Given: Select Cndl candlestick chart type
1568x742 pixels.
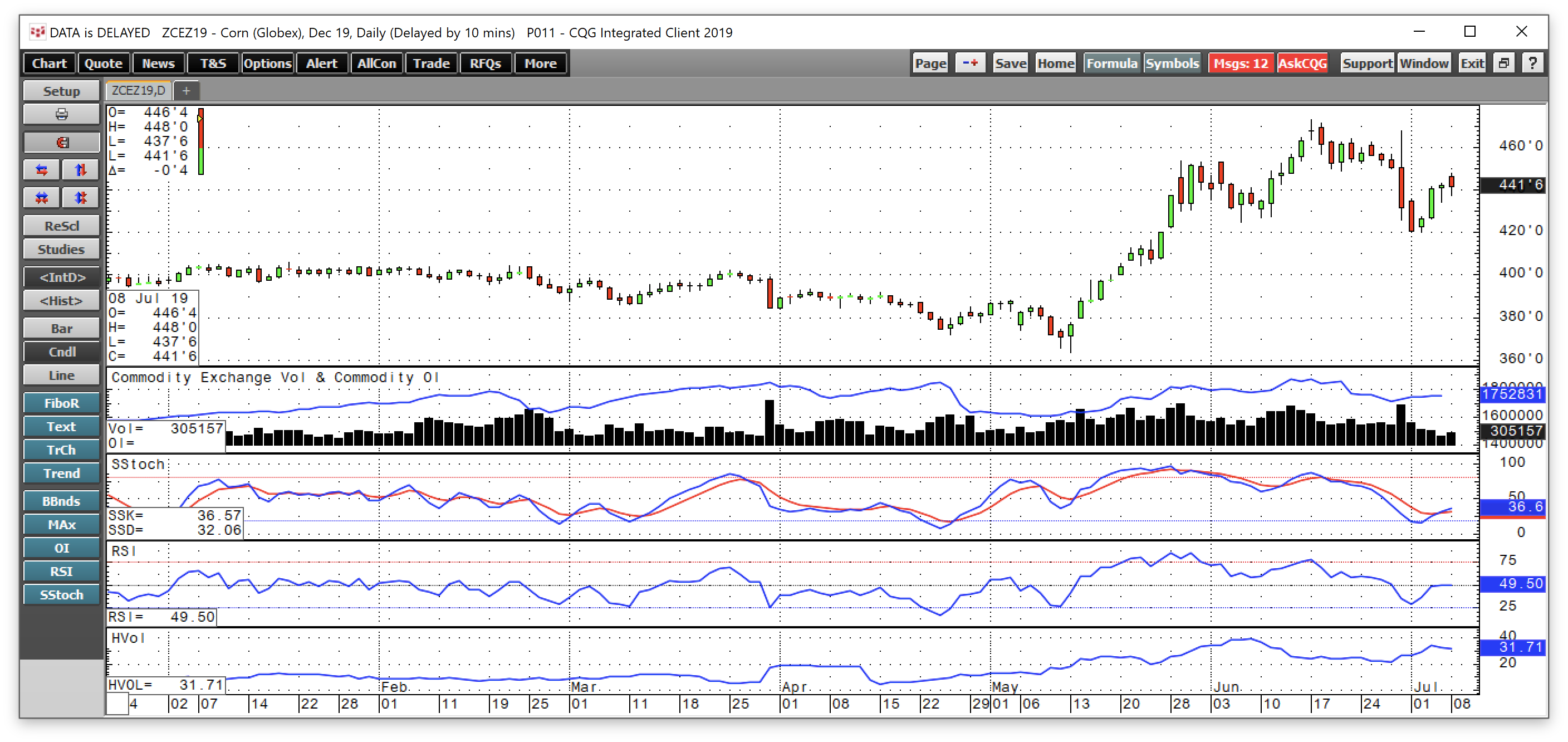Looking at the screenshot, I should 61,352.
